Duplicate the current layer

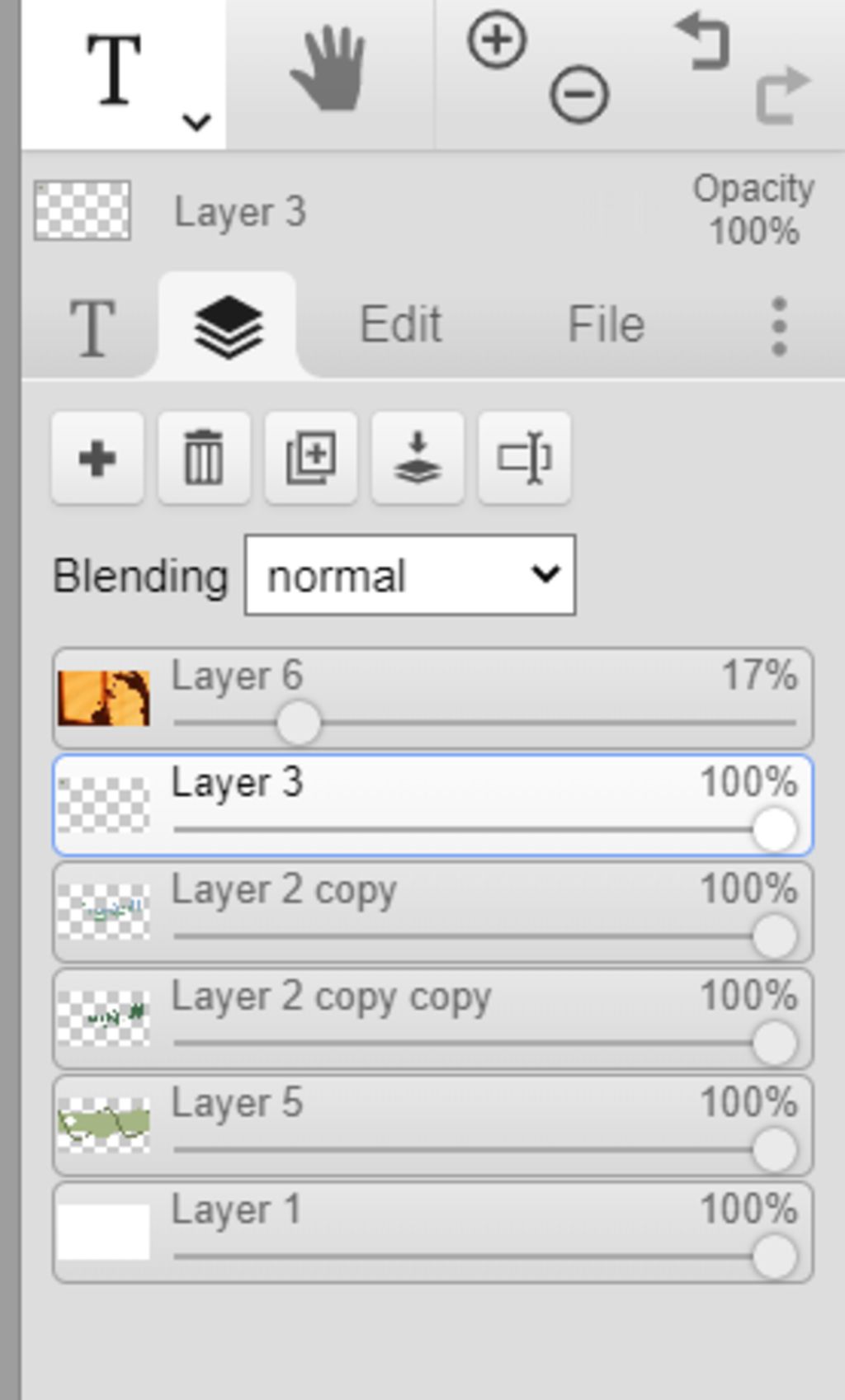click(x=310, y=458)
